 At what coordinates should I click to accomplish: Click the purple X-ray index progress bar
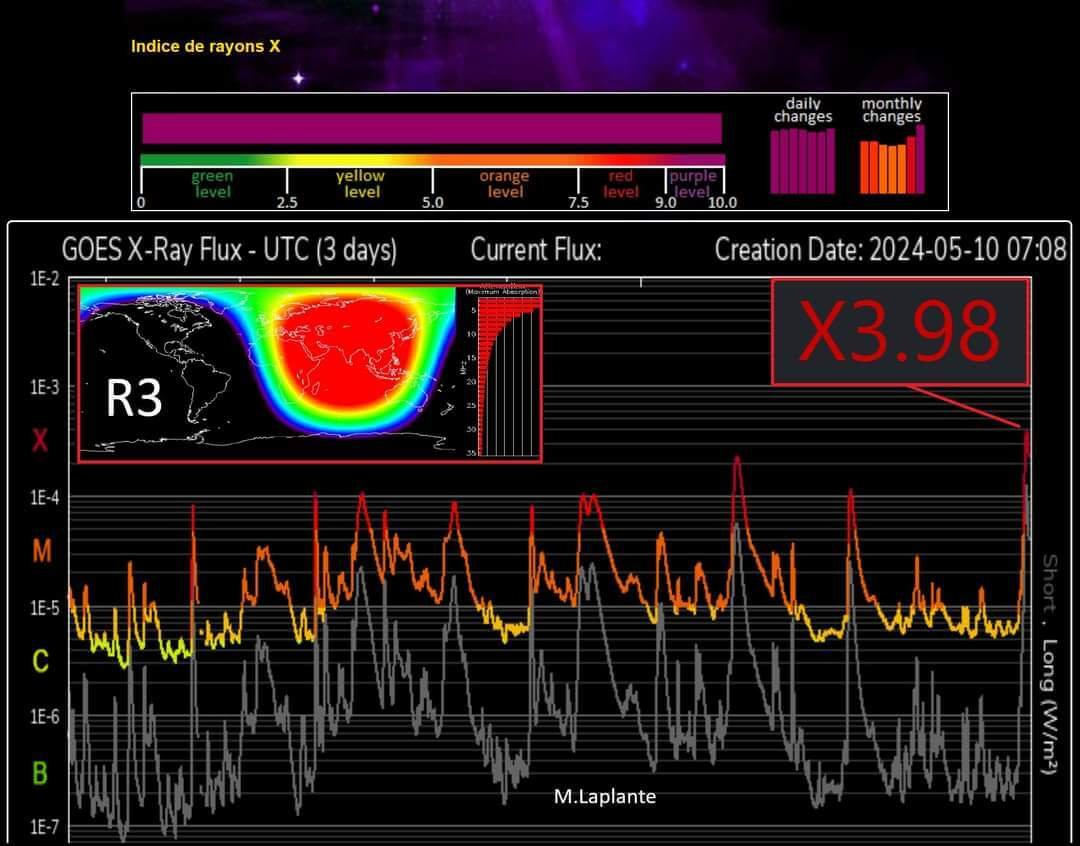click(x=431, y=129)
